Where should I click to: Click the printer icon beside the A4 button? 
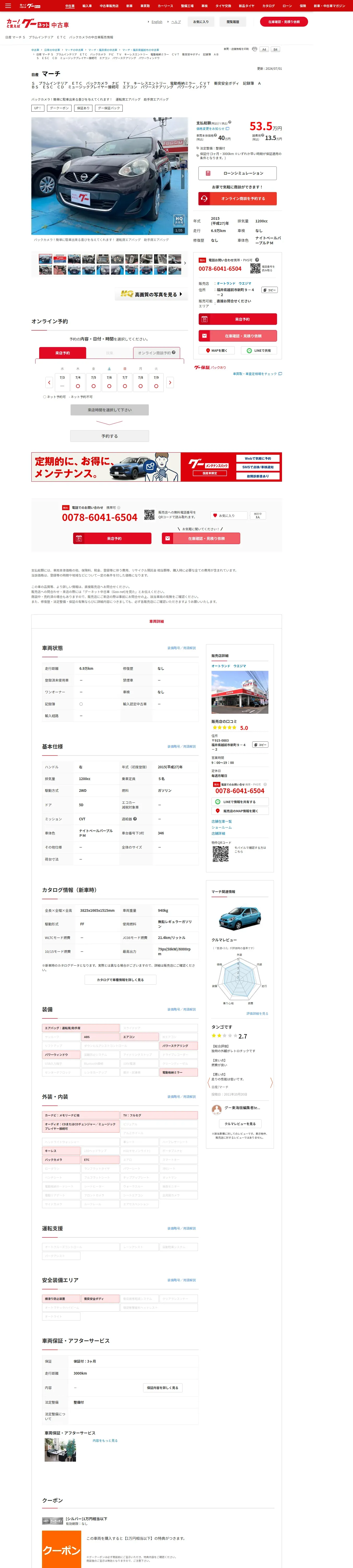point(254,49)
